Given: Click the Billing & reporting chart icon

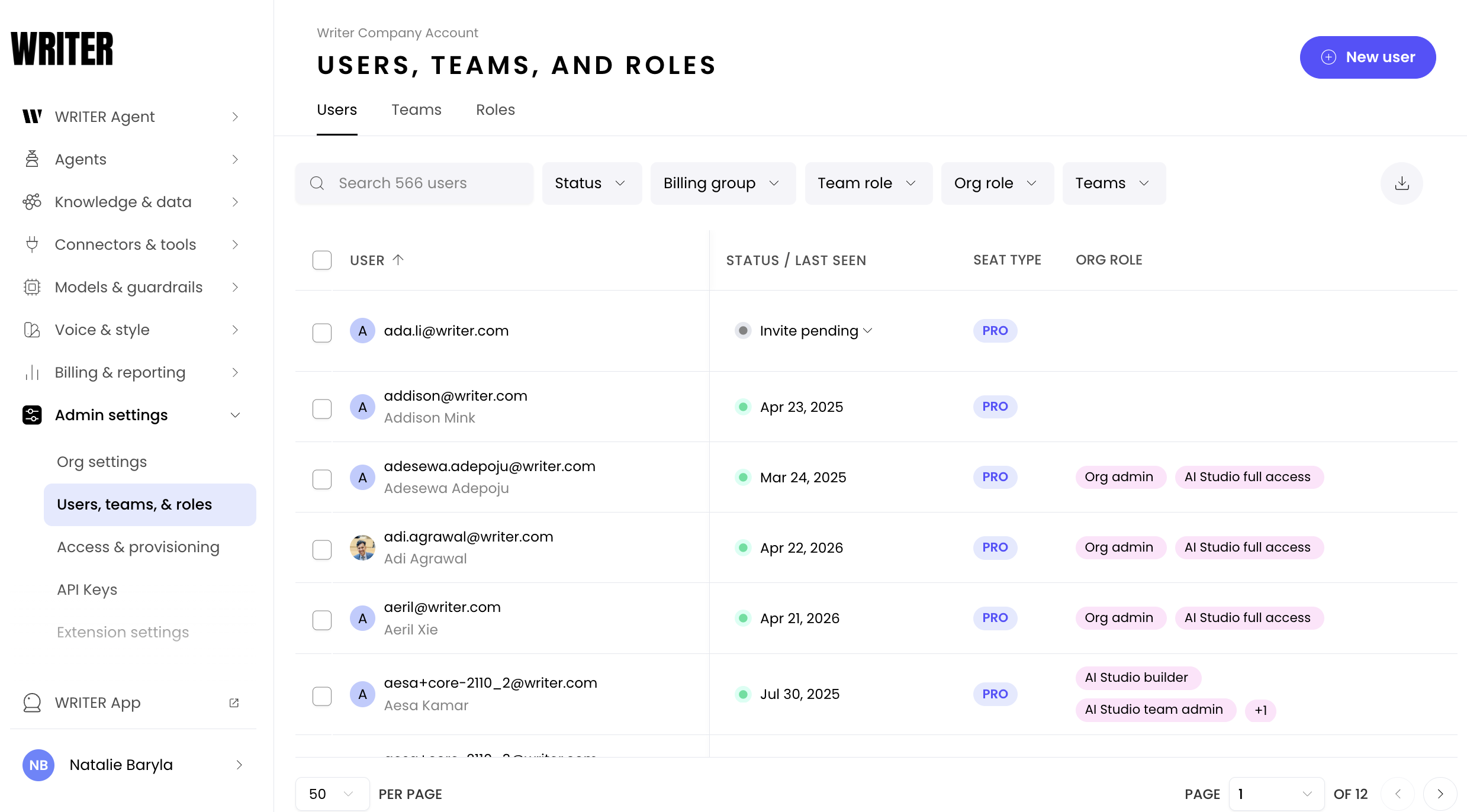Looking at the screenshot, I should pos(32,372).
